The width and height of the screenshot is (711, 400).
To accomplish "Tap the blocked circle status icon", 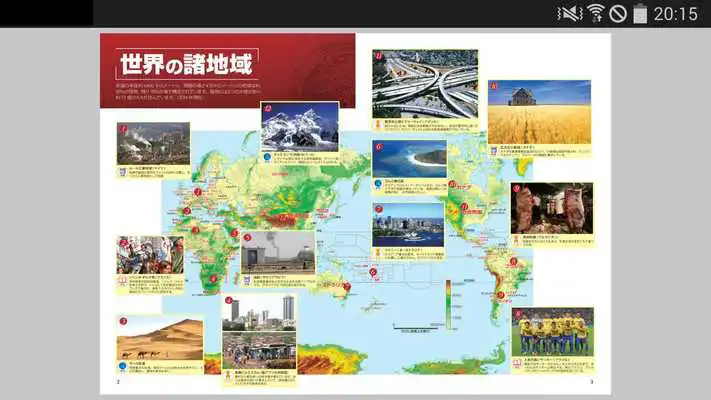I will coord(618,13).
